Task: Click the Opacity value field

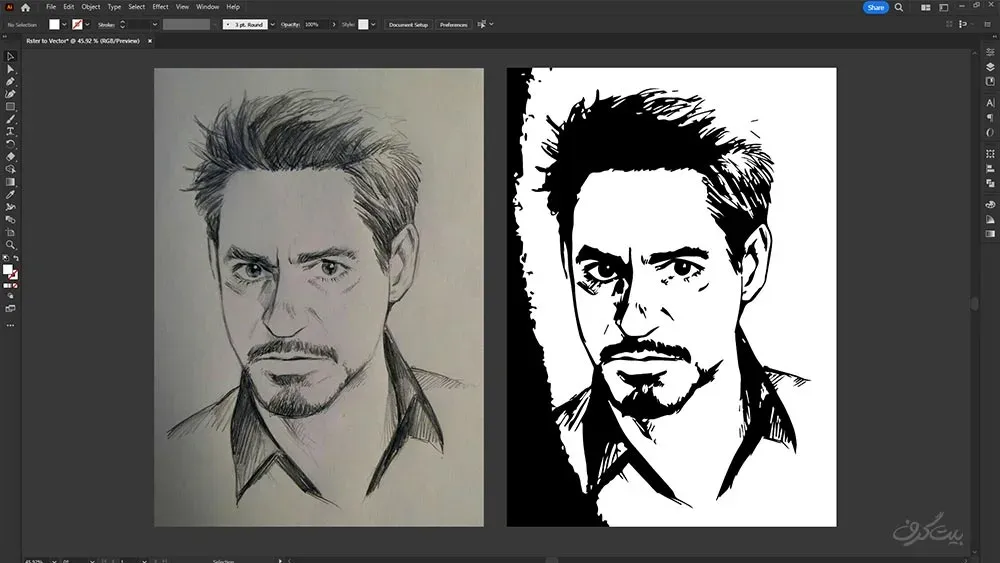Action: [316, 25]
